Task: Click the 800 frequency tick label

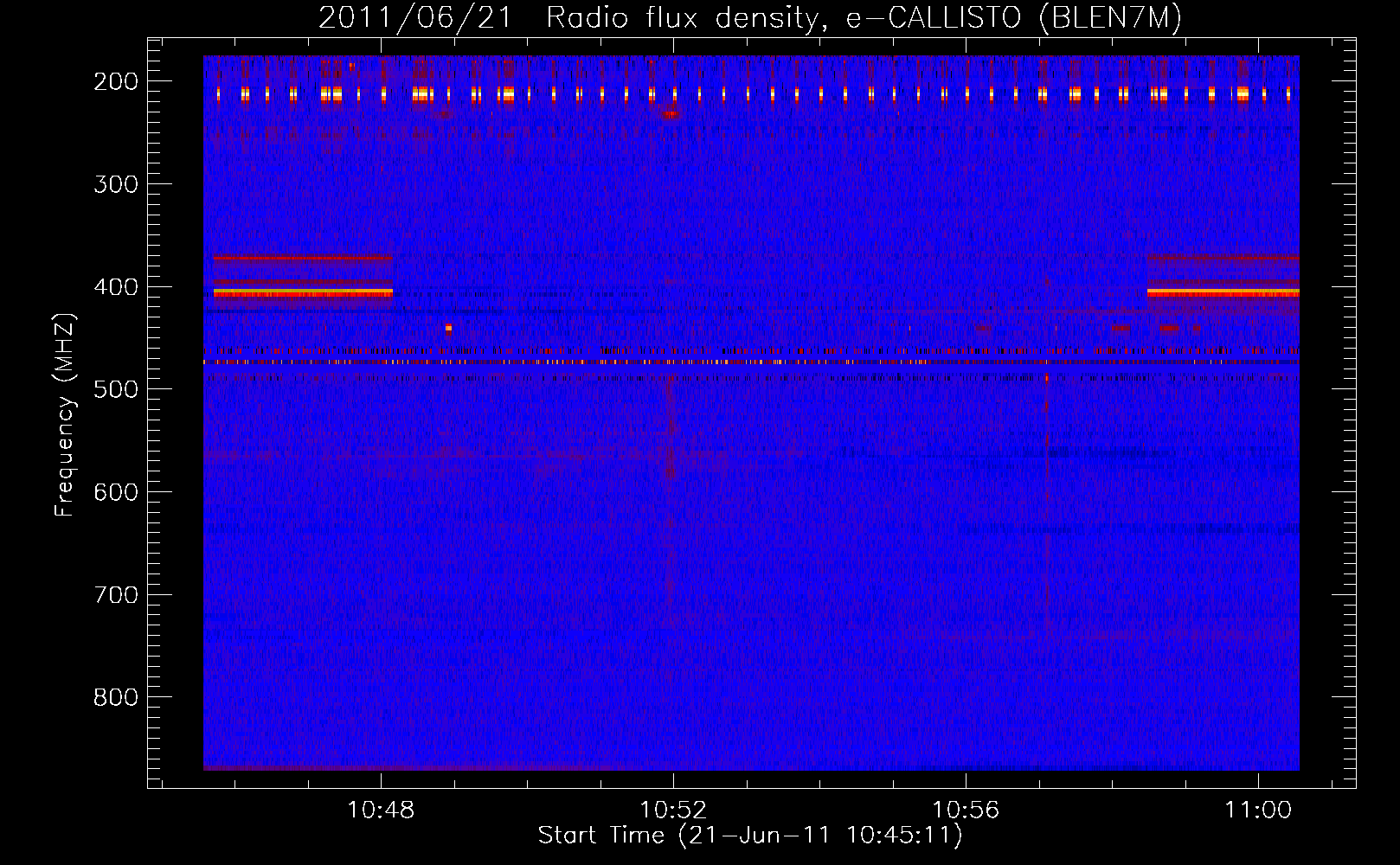Action: (x=116, y=697)
